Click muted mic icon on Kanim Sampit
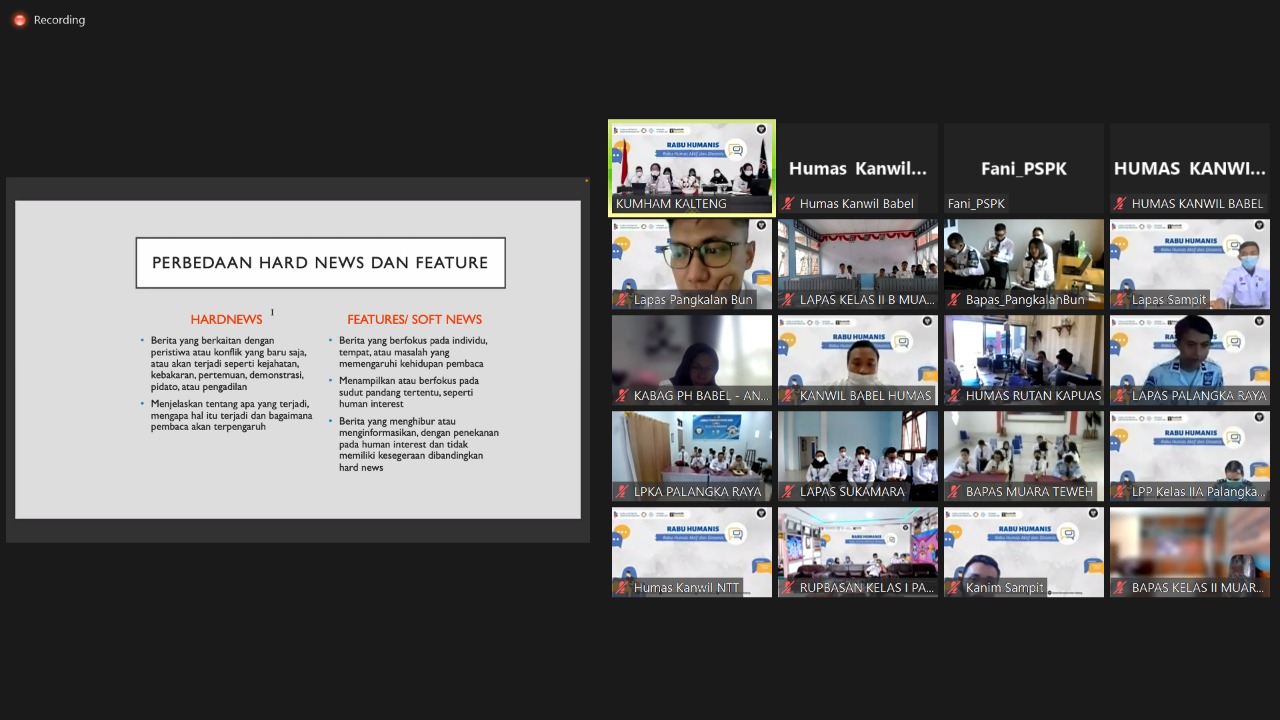Viewport: 1280px width, 720px height. point(955,588)
